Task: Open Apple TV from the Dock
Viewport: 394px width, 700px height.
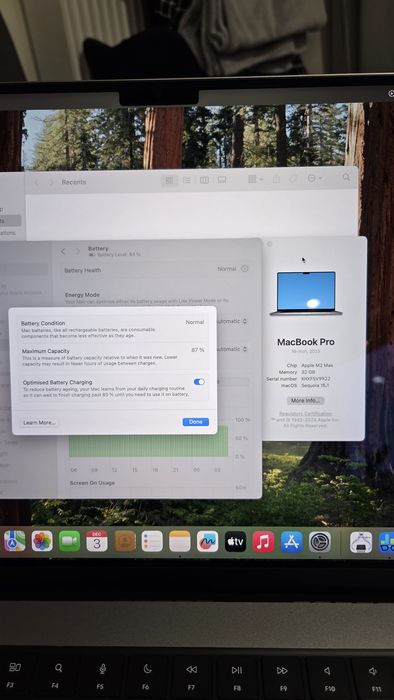Action: point(235,541)
